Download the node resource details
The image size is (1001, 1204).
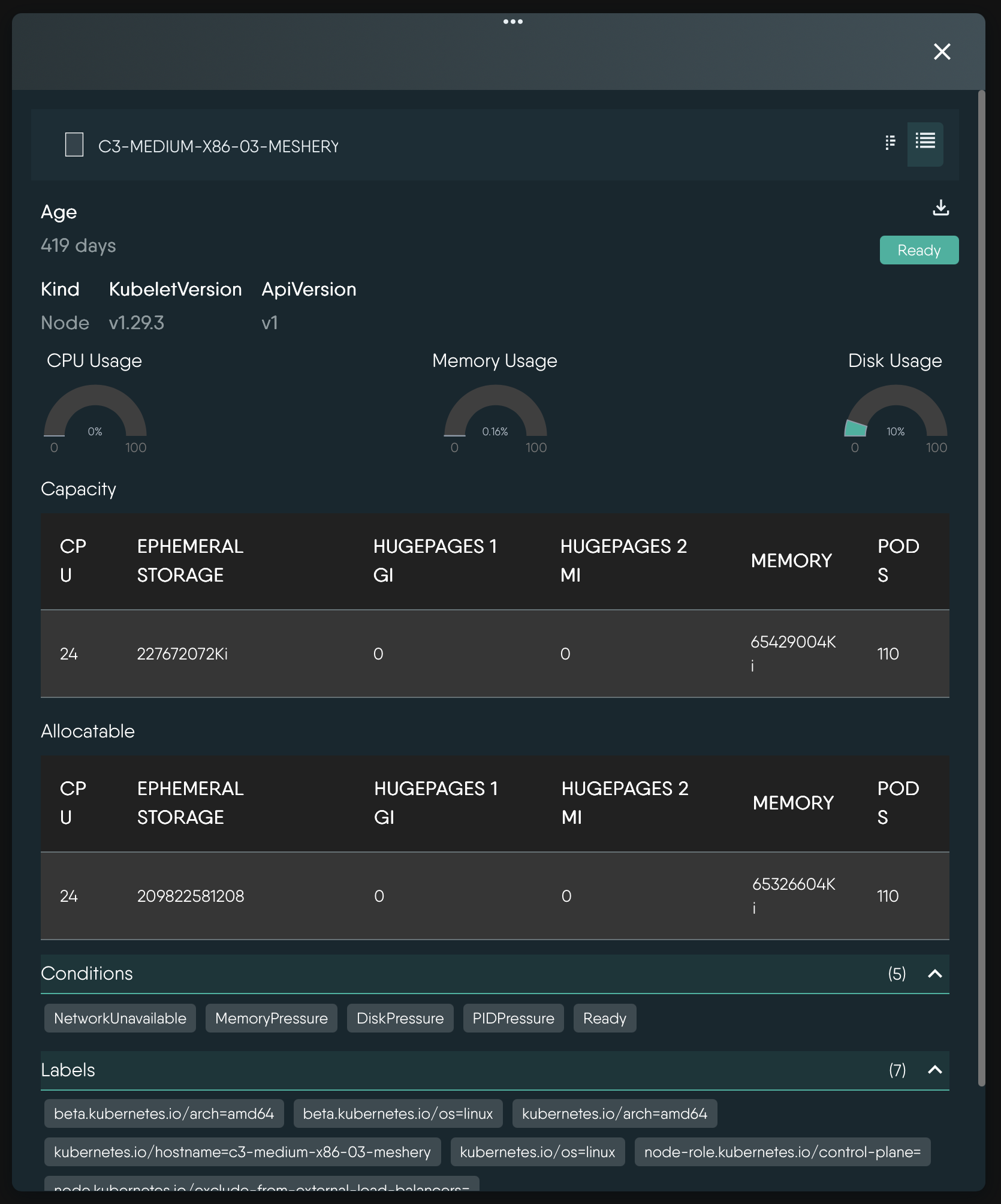tap(940, 208)
